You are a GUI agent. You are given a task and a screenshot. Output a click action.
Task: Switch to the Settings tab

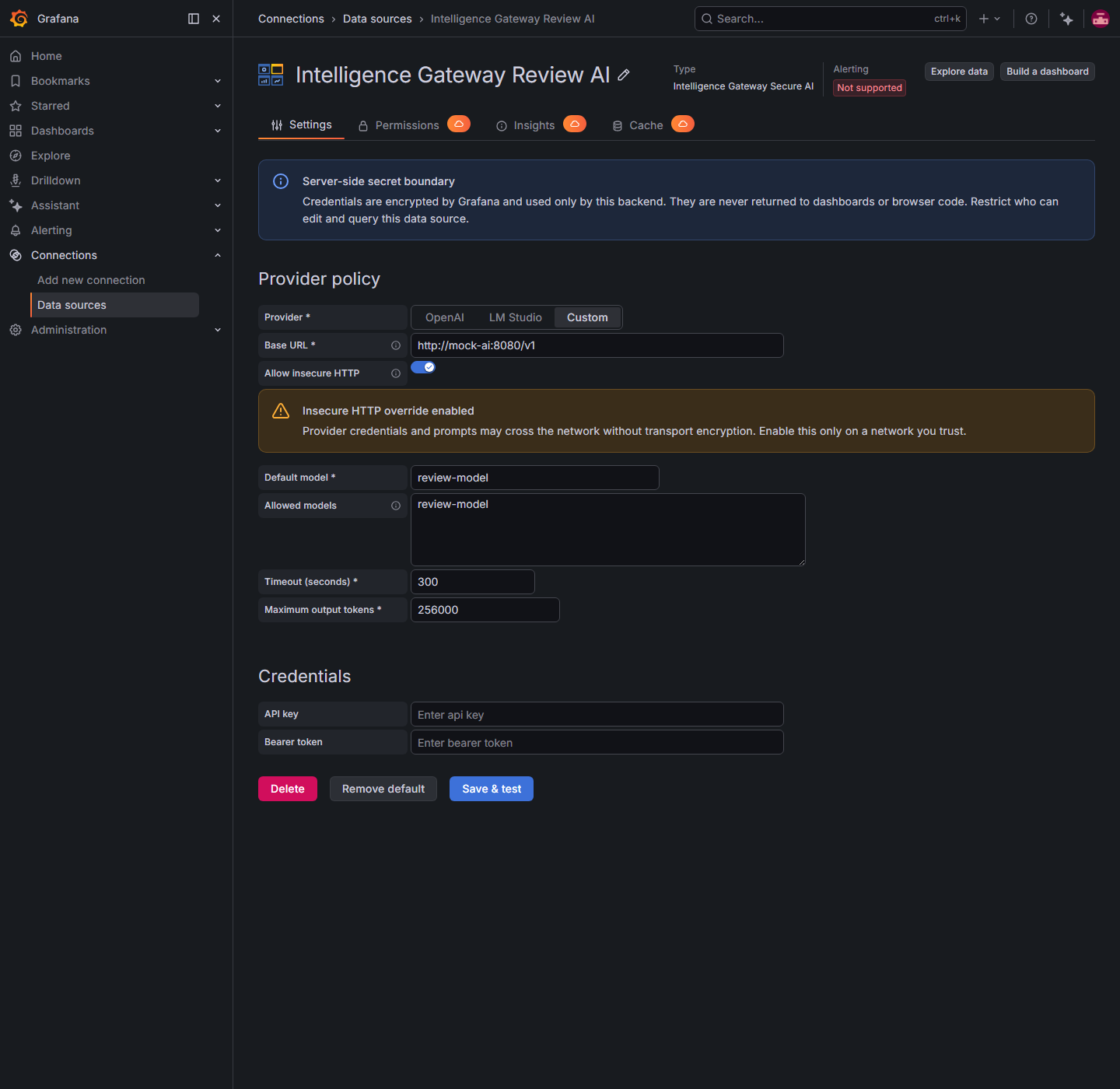pos(301,125)
